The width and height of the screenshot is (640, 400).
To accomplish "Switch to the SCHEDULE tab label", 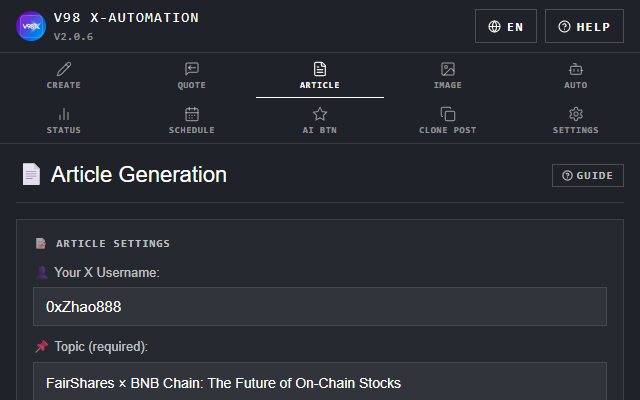I will tap(192, 130).
